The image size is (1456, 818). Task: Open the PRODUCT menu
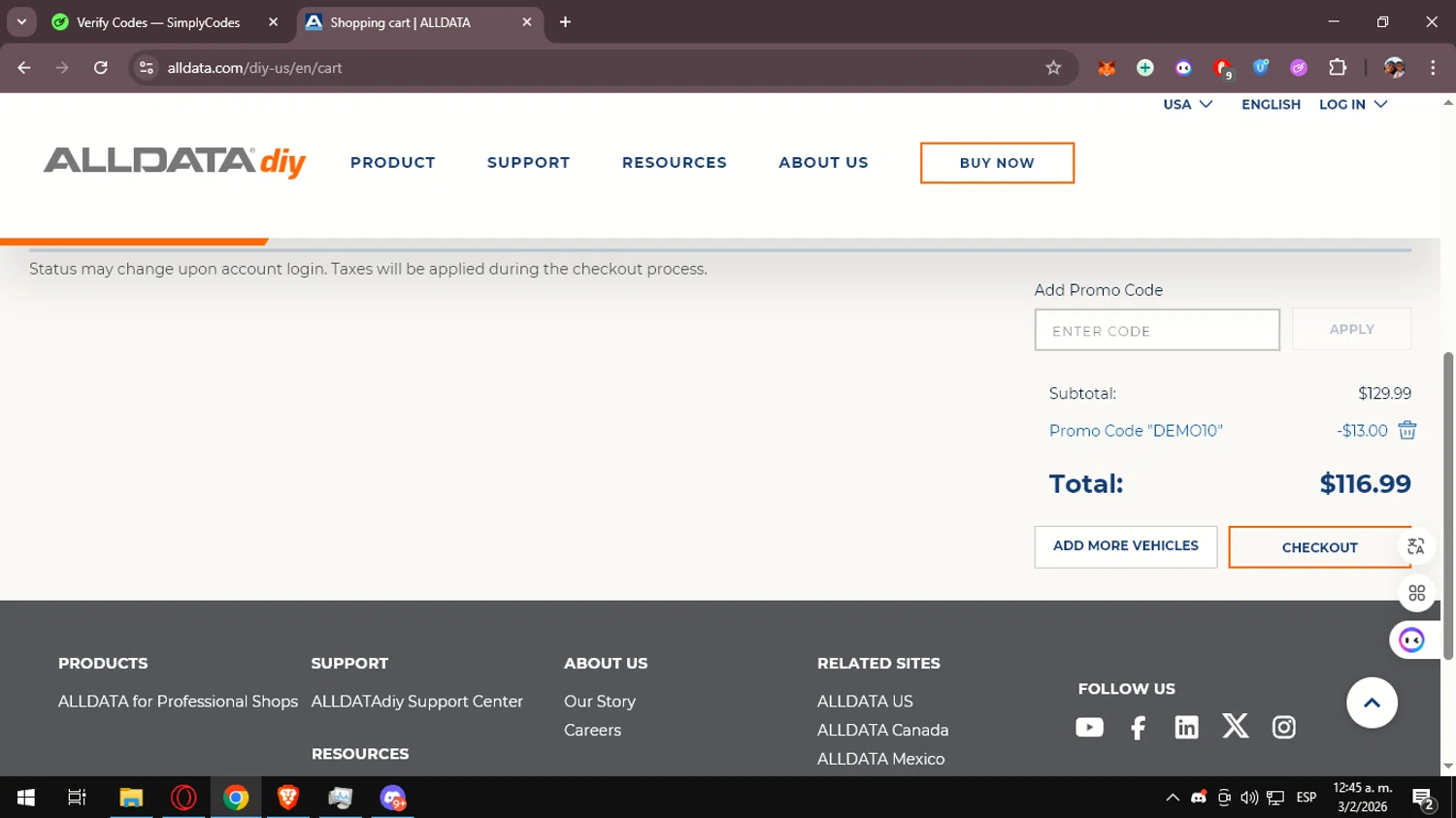point(393,162)
